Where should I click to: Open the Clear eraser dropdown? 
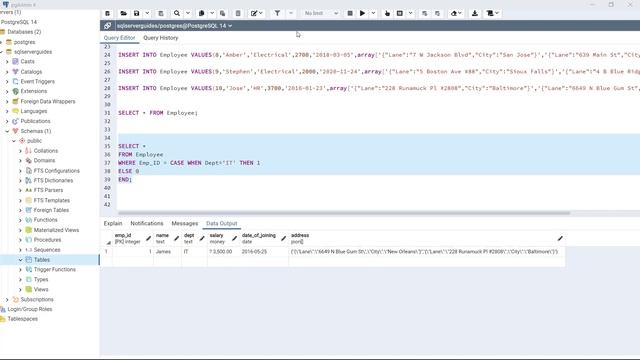pos(456,13)
